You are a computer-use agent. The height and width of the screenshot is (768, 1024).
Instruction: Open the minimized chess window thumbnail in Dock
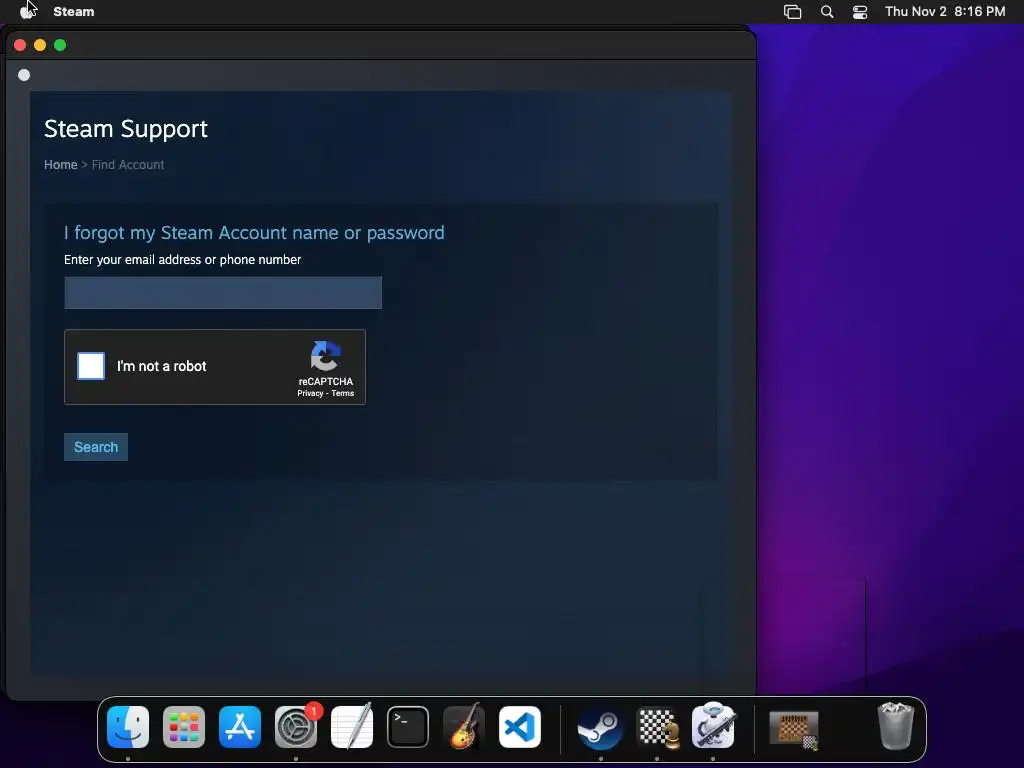point(794,729)
